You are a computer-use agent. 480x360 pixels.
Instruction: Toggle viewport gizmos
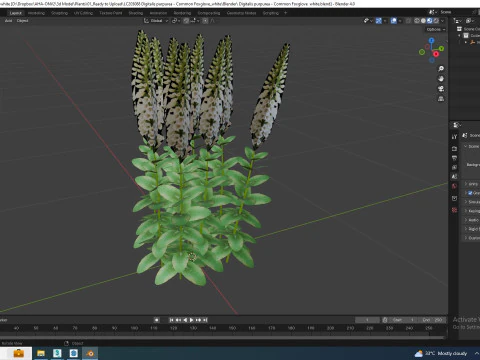[x=379, y=21]
